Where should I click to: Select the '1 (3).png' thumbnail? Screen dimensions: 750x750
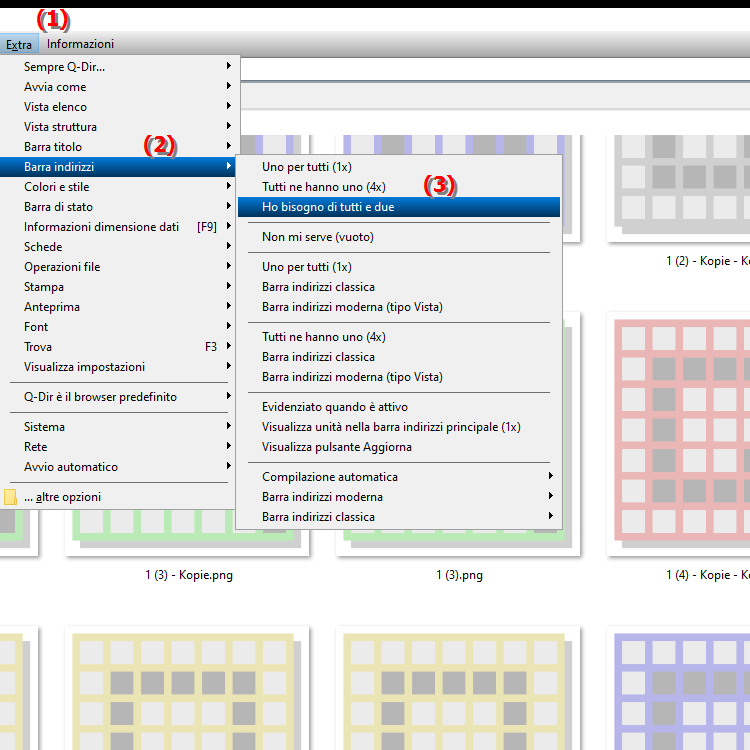click(x=459, y=575)
